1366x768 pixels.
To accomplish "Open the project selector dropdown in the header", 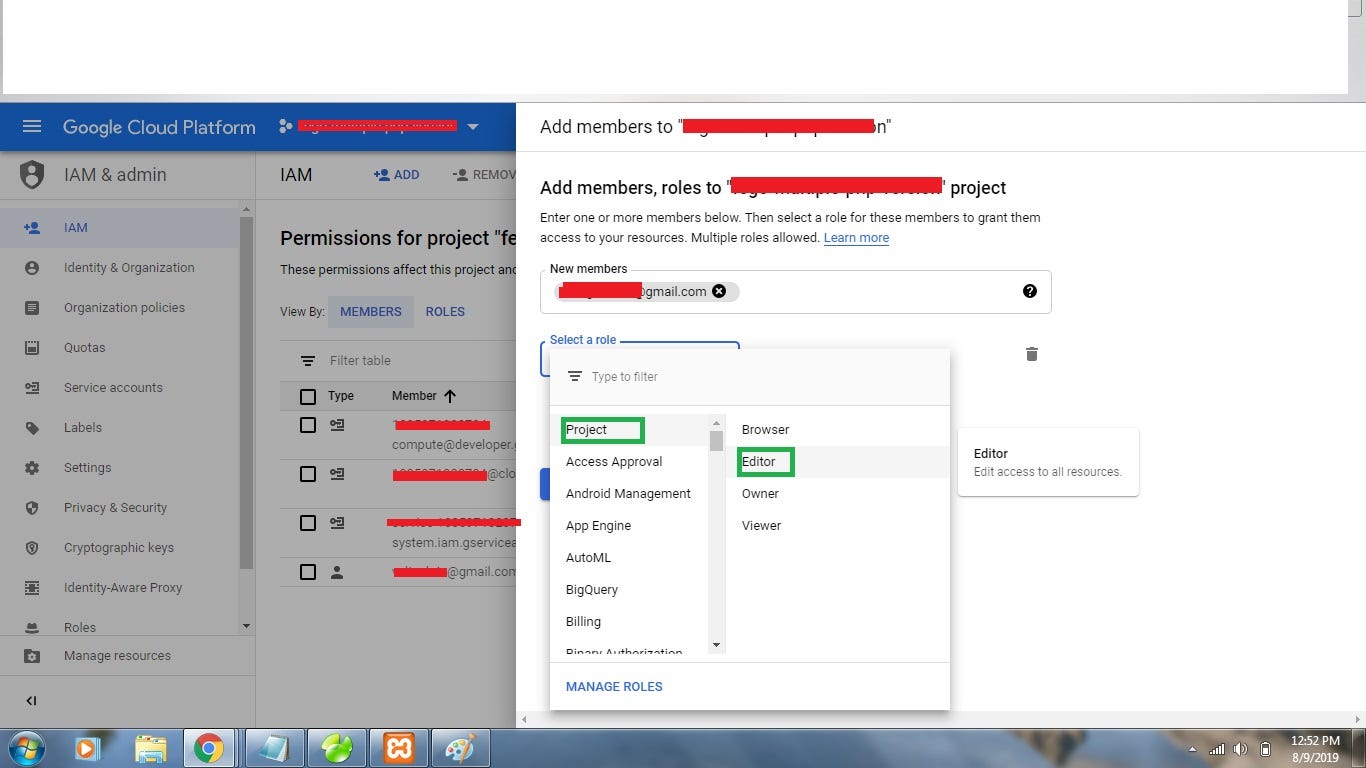I will (470, 126).
